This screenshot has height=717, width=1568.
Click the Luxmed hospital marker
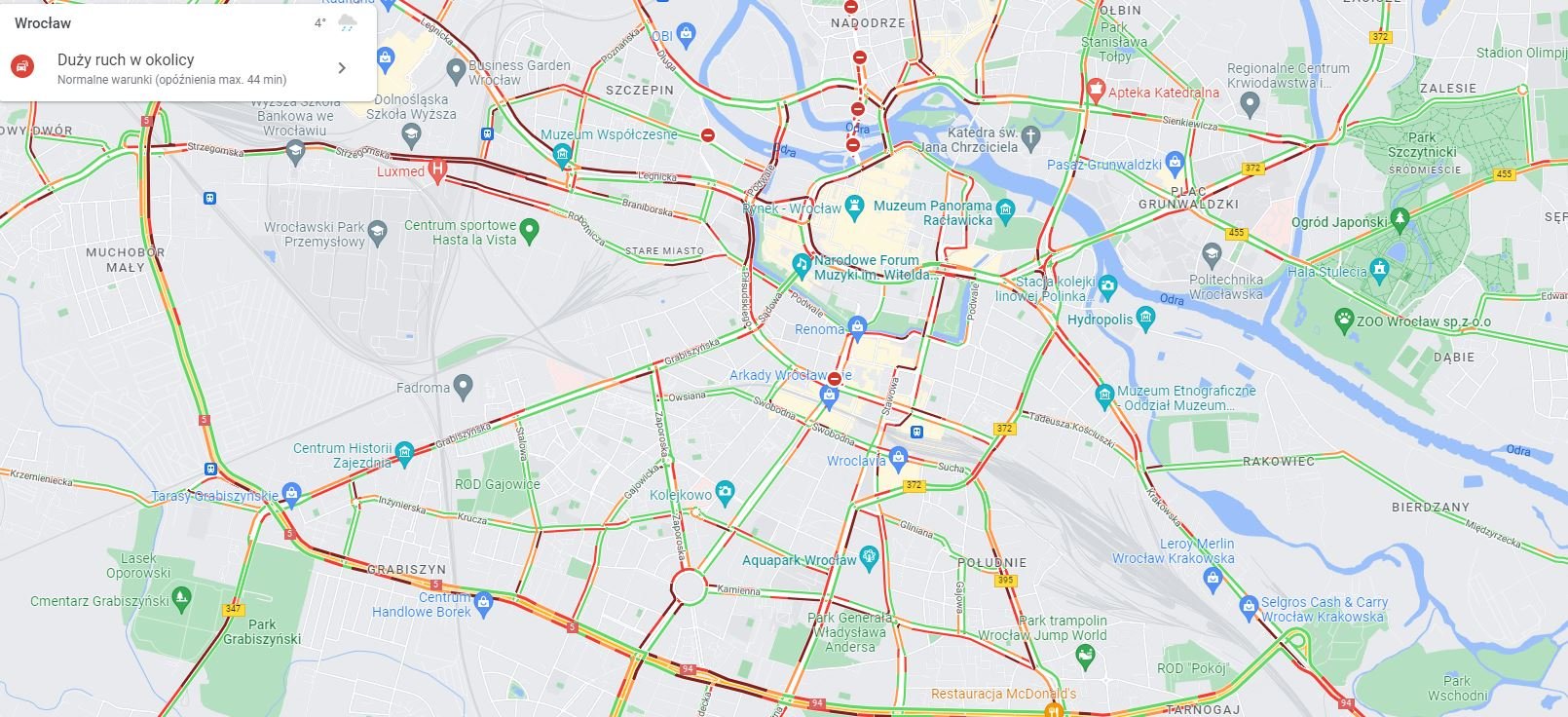click(438, 170)
